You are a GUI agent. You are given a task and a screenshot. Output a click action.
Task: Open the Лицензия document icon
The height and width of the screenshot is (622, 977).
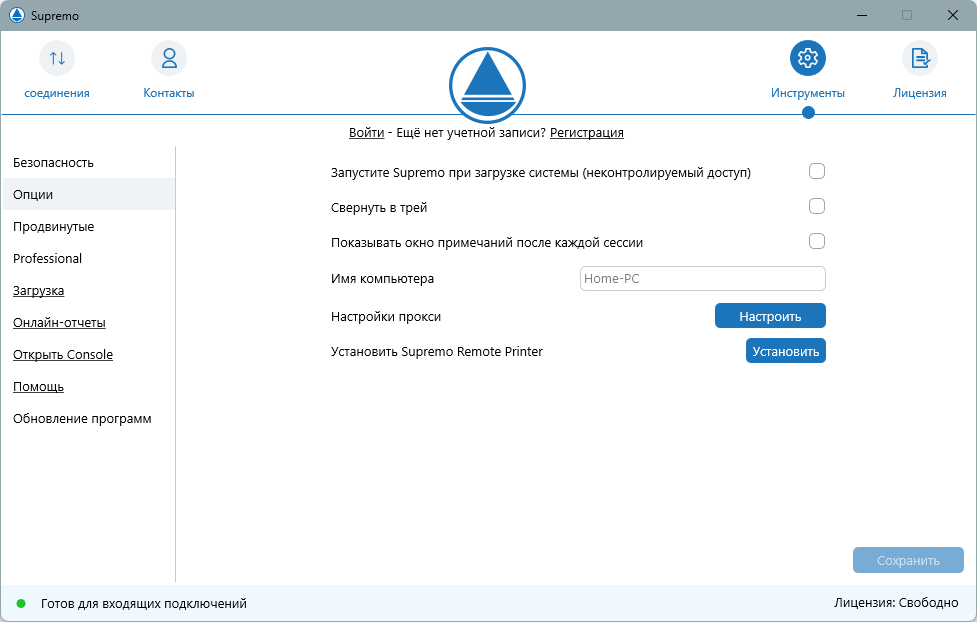coord(920,58)
